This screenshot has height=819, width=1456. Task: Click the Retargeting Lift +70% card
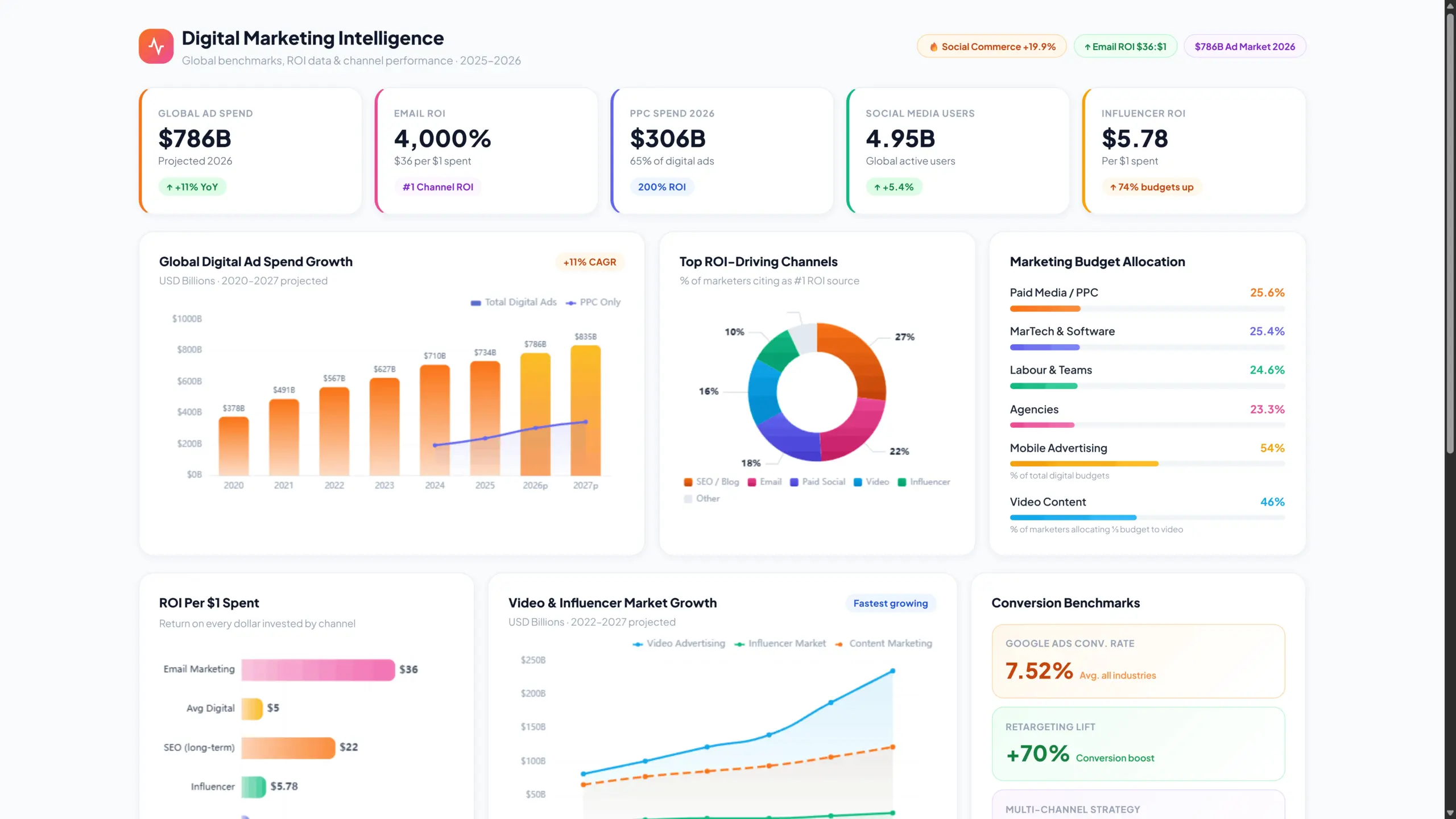tap(1138, 744)
